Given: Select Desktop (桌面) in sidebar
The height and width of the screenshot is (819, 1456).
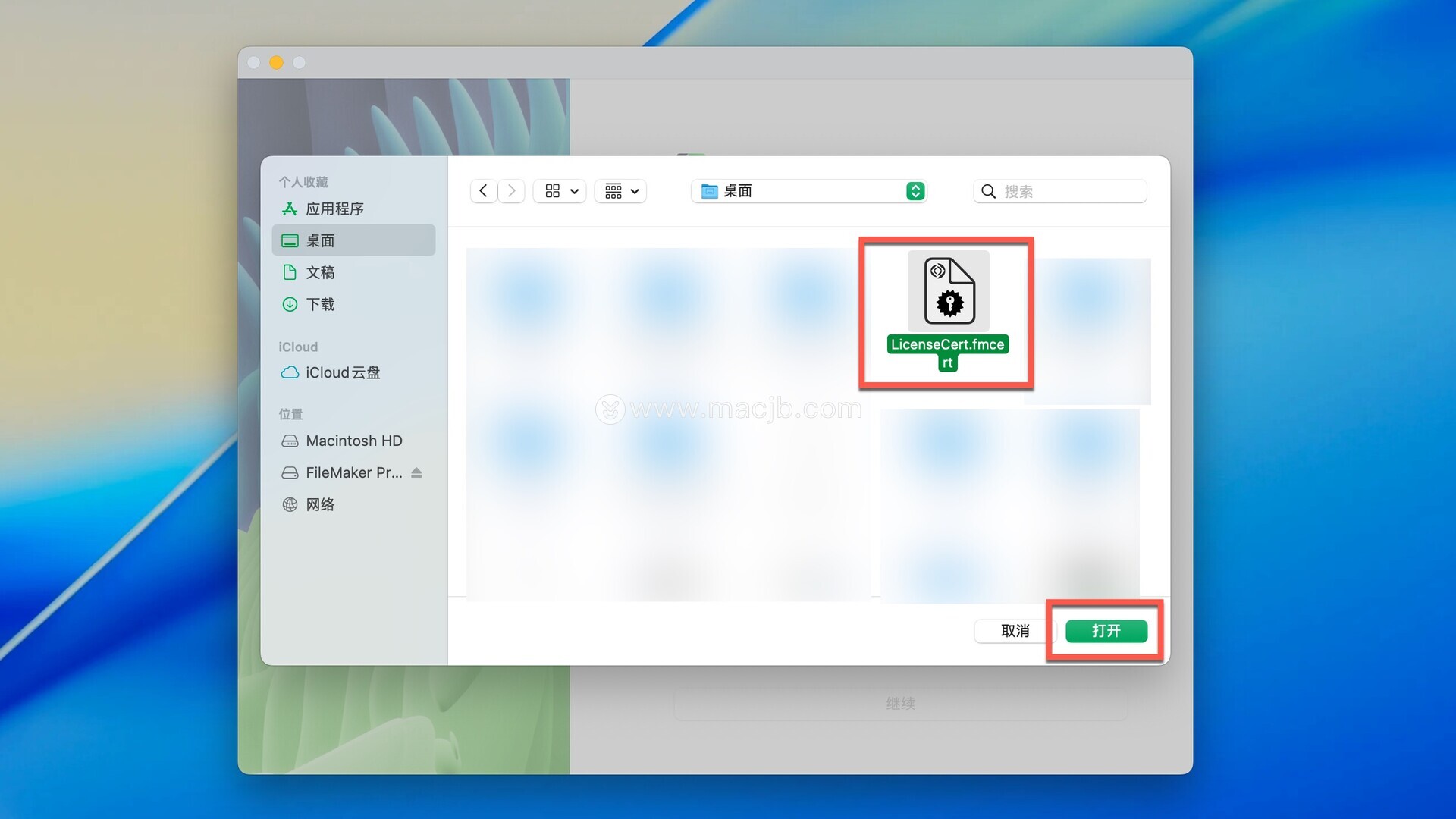Looking at the screenshot, I should (x=320, y=240).
